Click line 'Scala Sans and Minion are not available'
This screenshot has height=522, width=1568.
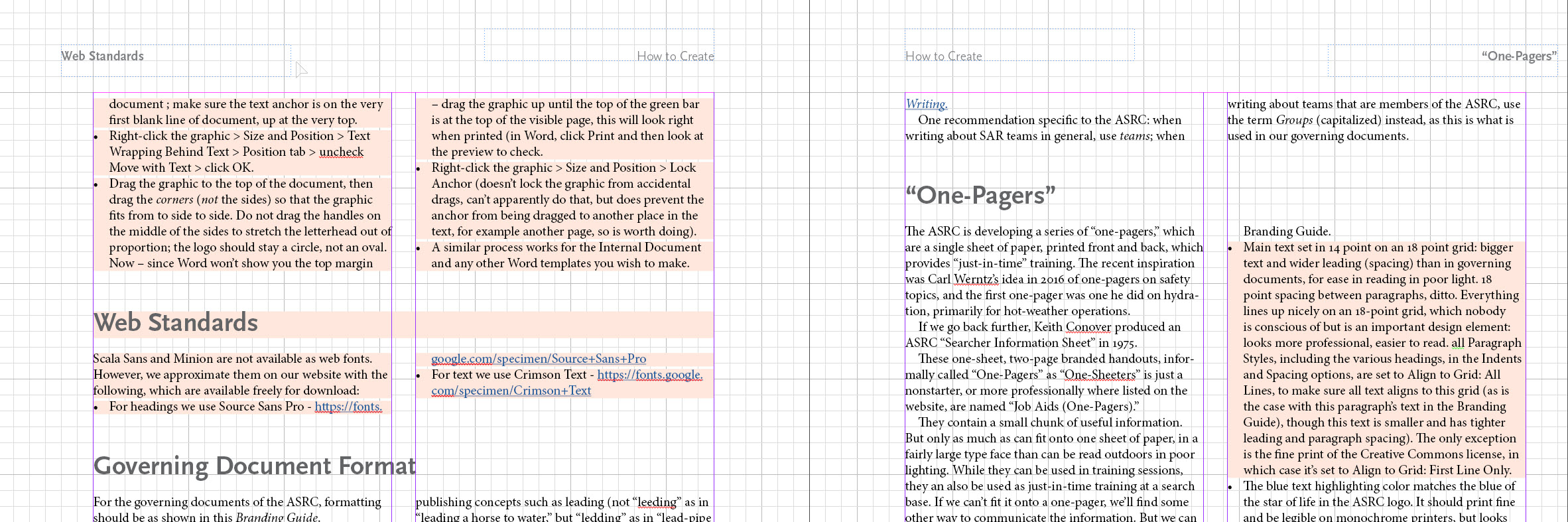click(x=233, y=359)
